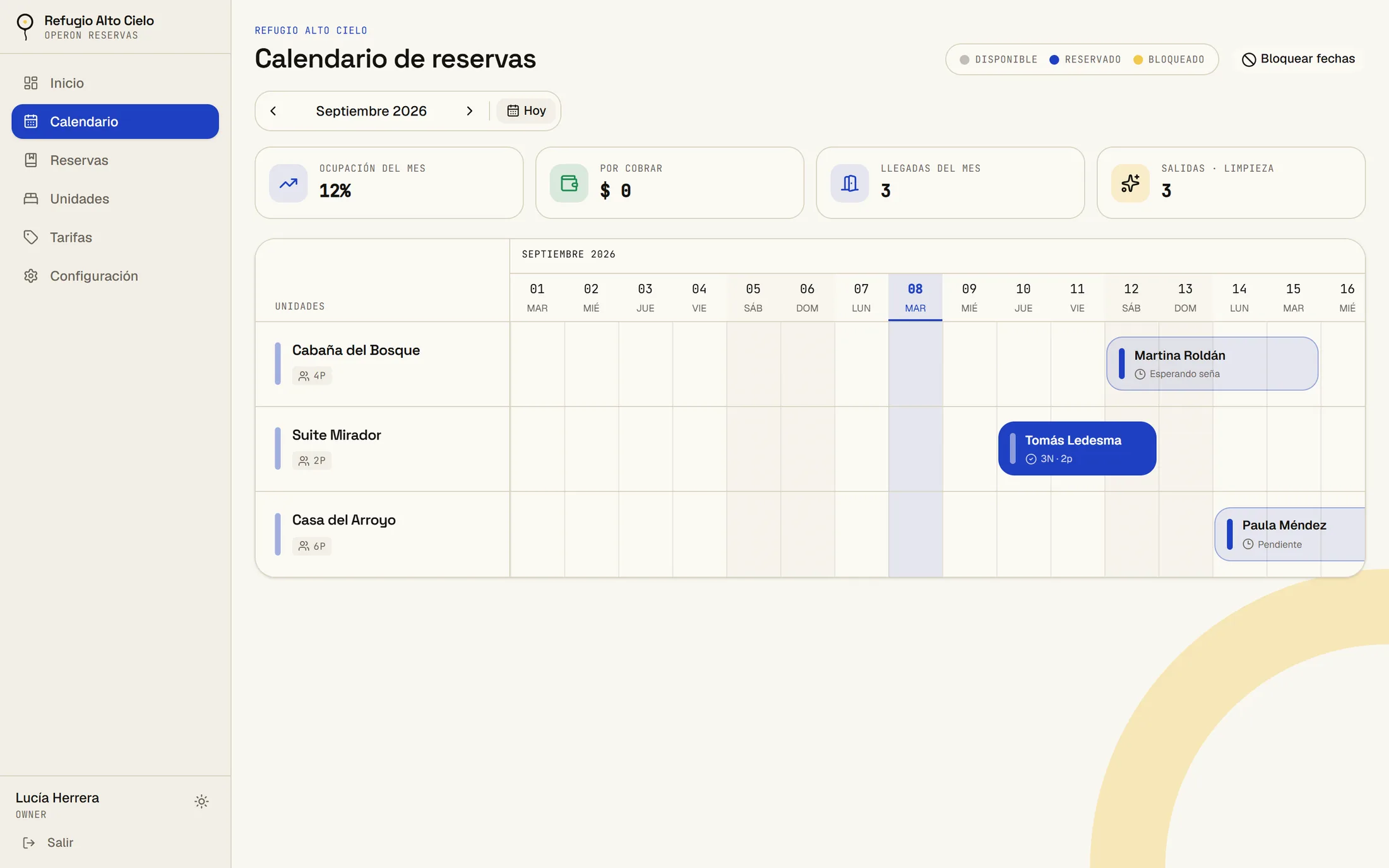This screenshot has height=868, width=1389.
Task: Click the 4P capacity badge
Action: tap(312, 376)
